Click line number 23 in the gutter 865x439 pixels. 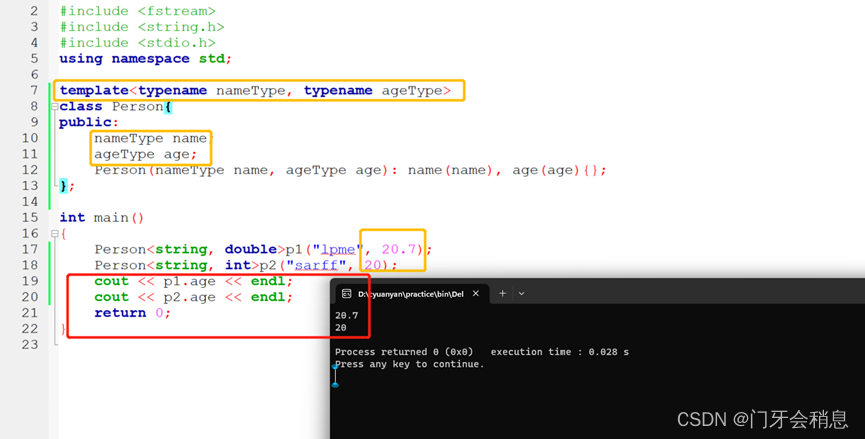[x=30, y=345]
